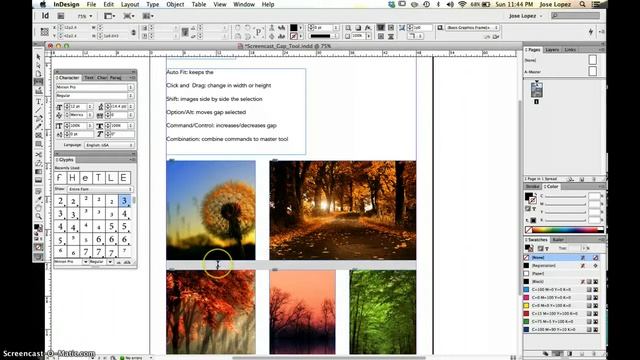Select the Note tool
The width and height of the screenshot is (640, 360).
tap(38, 191)
